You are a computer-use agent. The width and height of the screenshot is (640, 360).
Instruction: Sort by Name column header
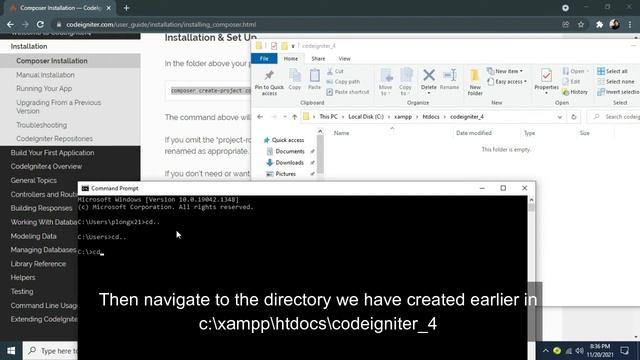342,133
